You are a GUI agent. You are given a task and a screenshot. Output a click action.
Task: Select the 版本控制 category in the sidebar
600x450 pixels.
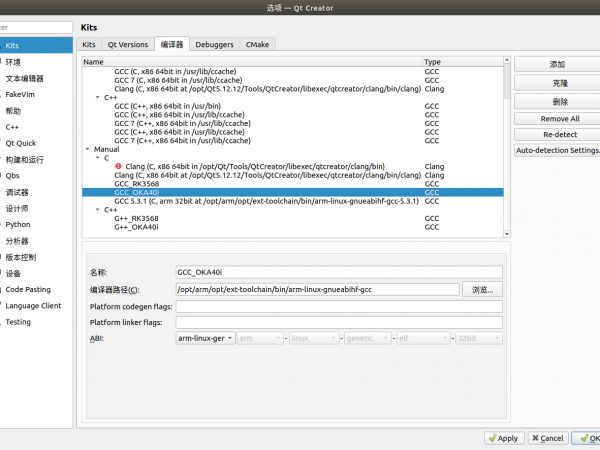[x=21, y=257]
